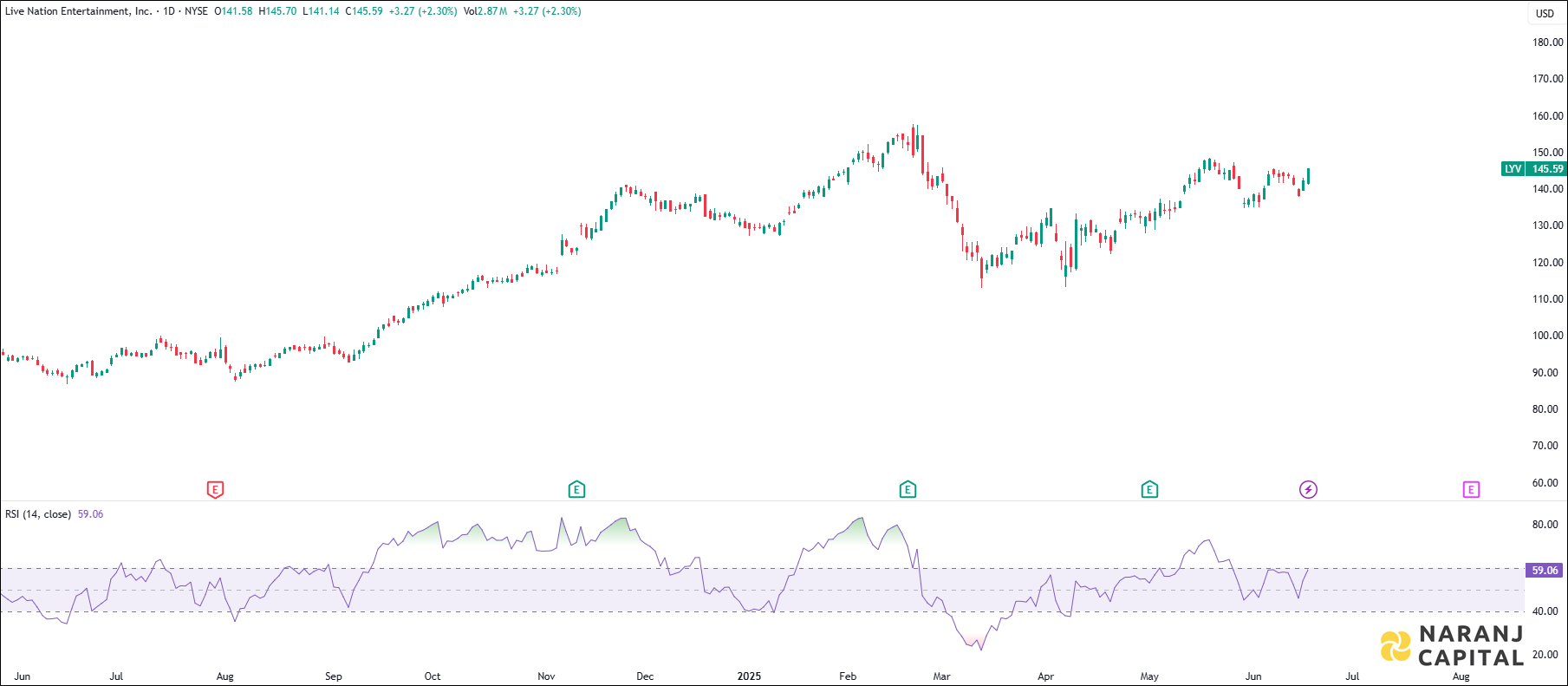
Task: Click the NYSE exchange label
Action: click(x=196, y=11)
